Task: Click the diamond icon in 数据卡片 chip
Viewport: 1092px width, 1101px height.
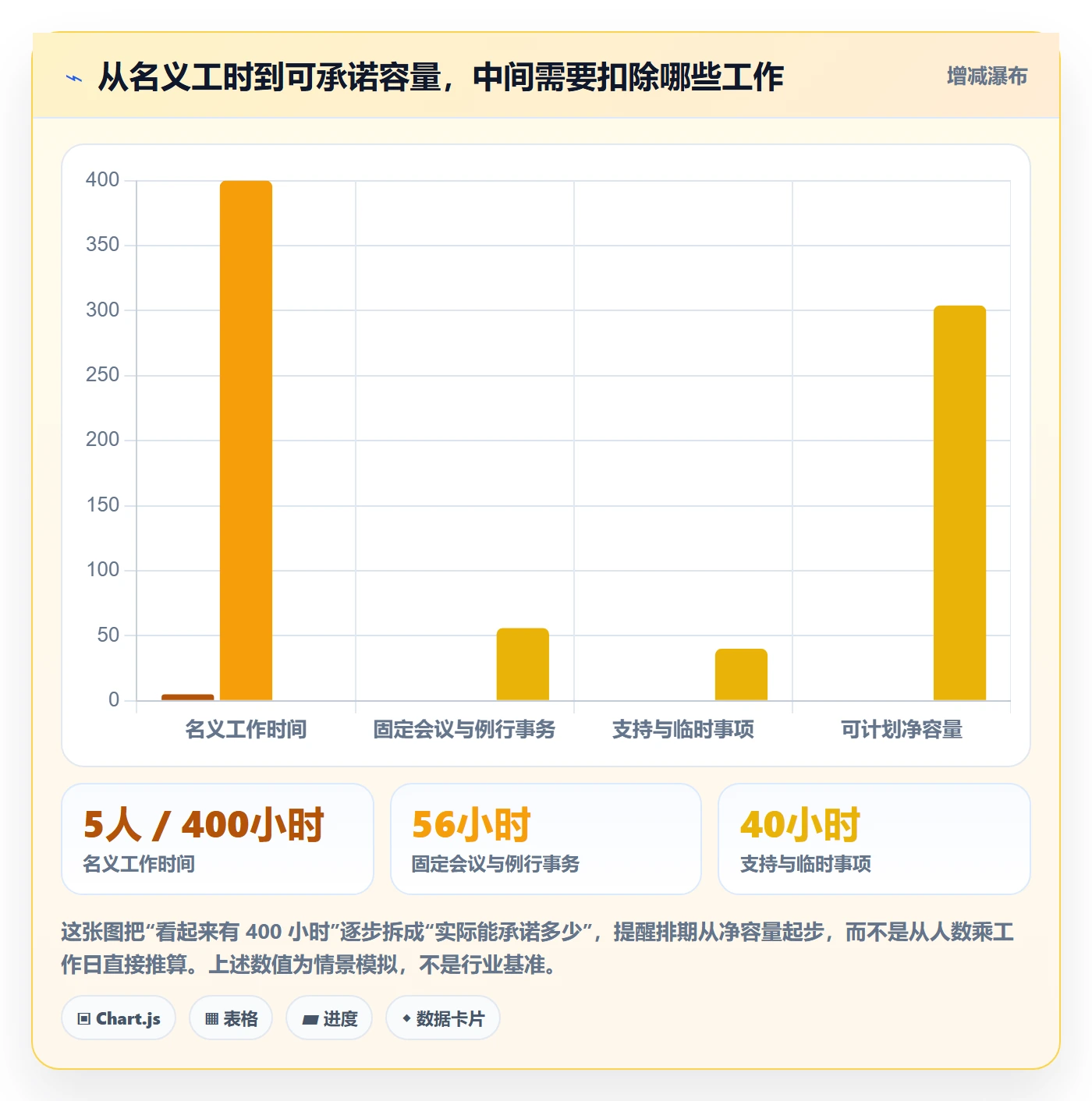Action: tap(406, 1018)
